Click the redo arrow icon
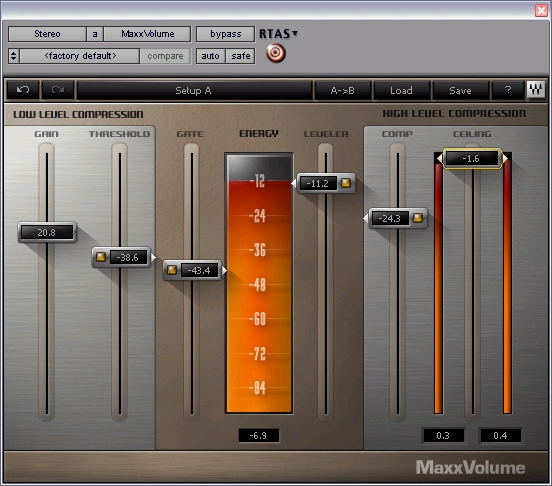This screenshot has width=552, height=486. click(58, 90)
